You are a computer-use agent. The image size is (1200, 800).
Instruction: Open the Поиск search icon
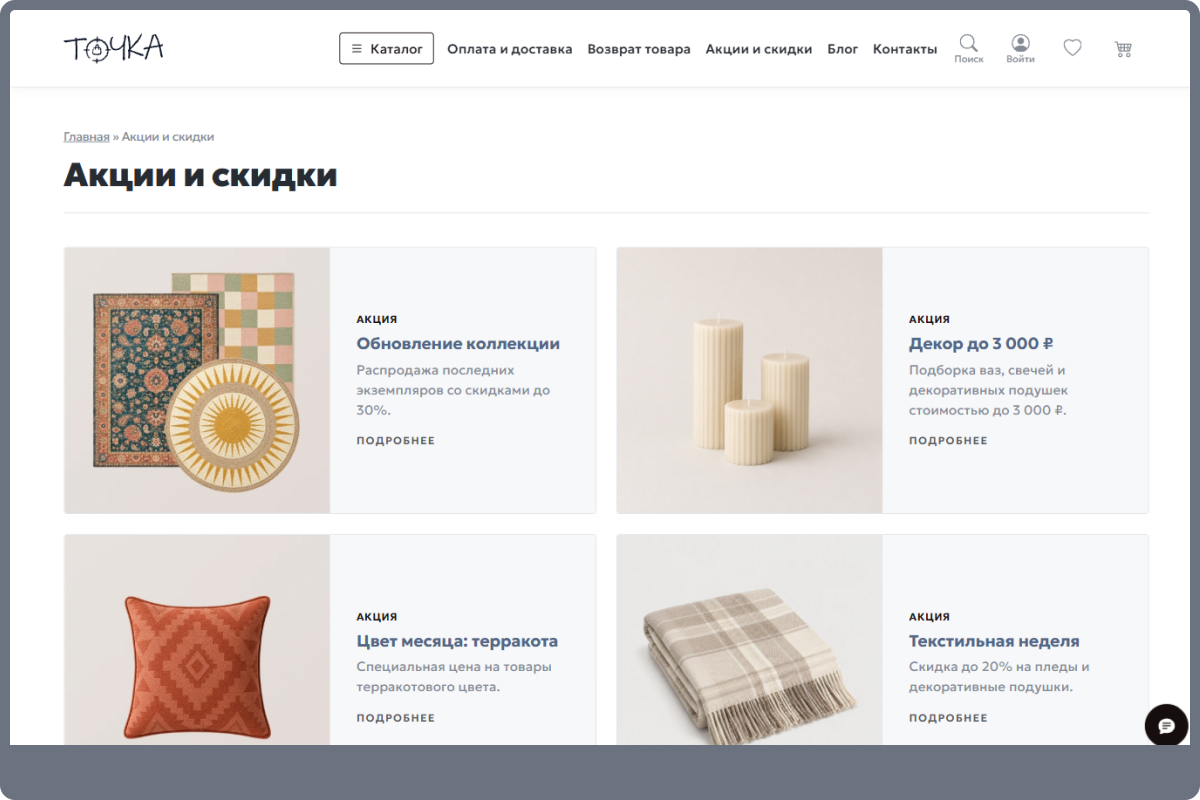968,48
